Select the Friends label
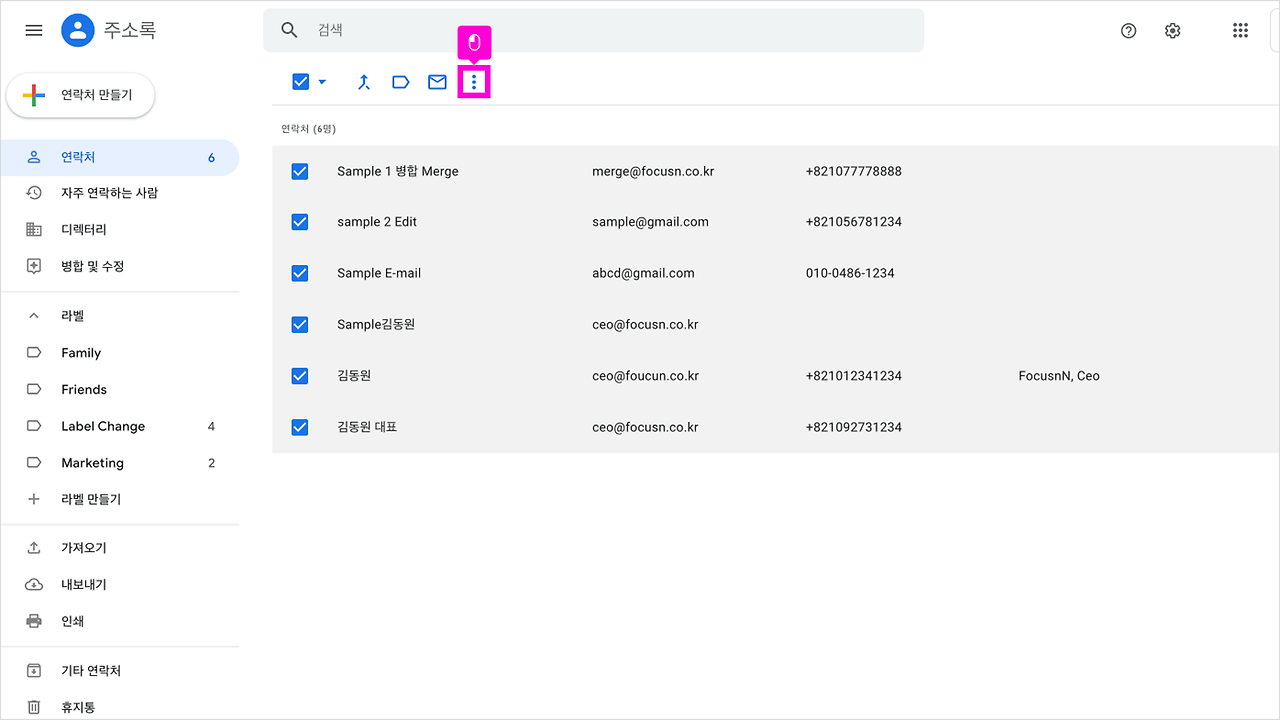The width and height of the screenshot is (1280, 720). (x=120, y=390)
